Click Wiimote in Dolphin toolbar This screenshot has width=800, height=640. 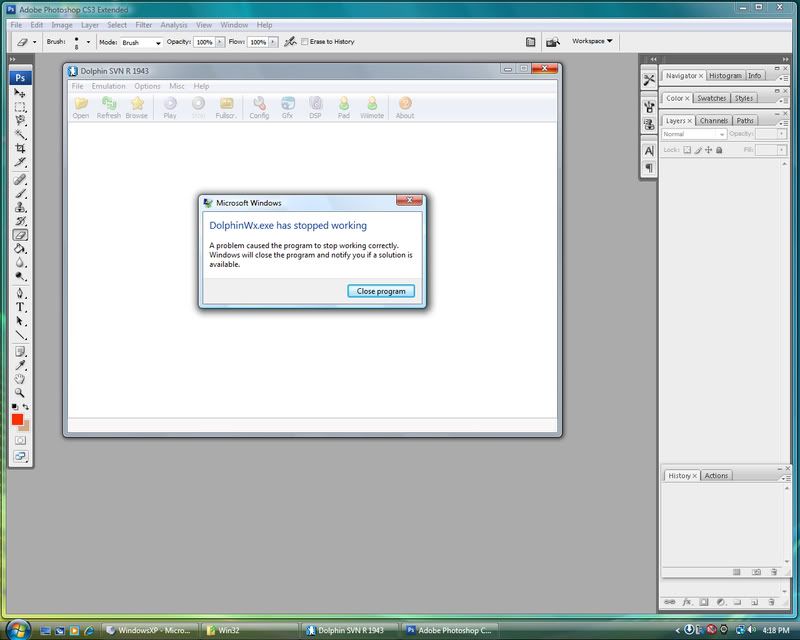click(x=372, y=108)
